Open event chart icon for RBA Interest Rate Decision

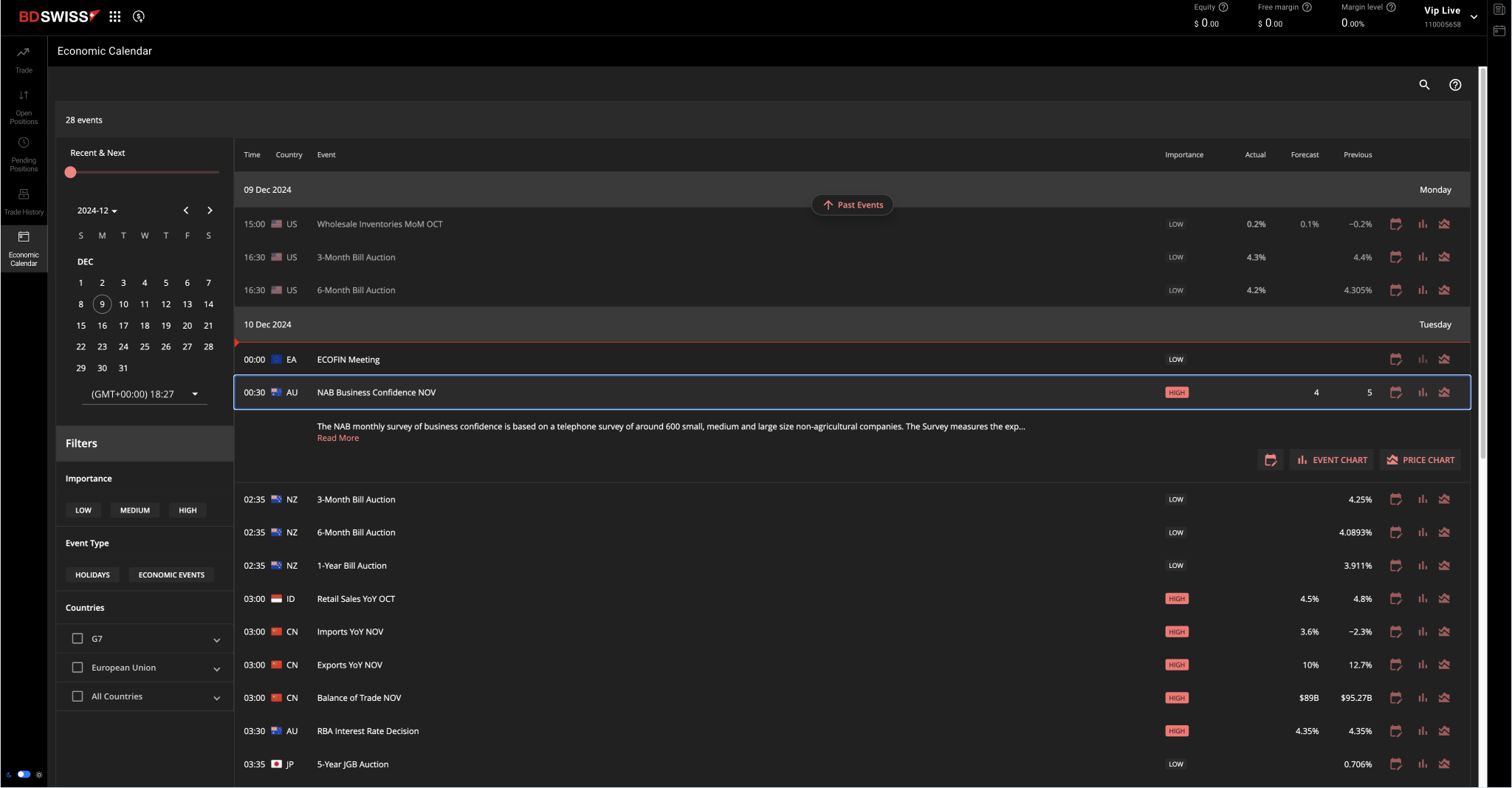pos(1422,731)
